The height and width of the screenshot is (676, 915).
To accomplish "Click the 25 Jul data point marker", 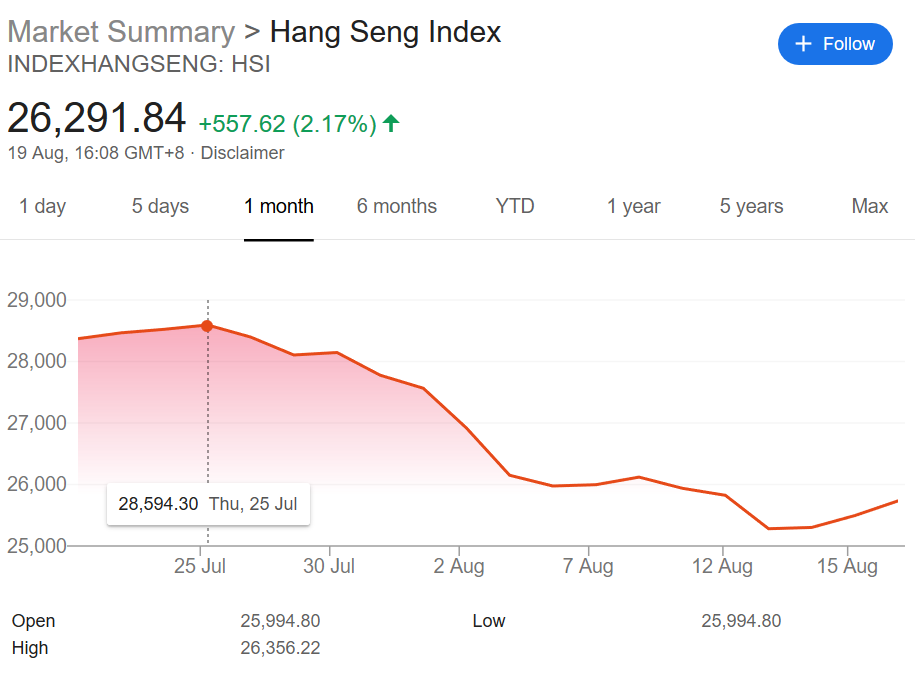I will pyautogui.click(x=207, y=325).
